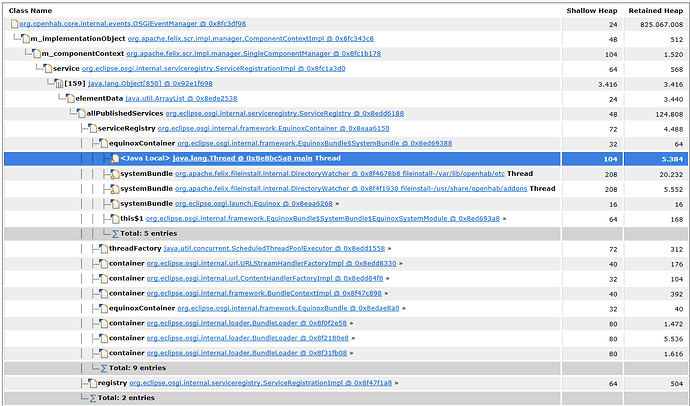Screen dimensions: 690x406
Task: Click the Object[850] array icon
Action: coord(59,84)
